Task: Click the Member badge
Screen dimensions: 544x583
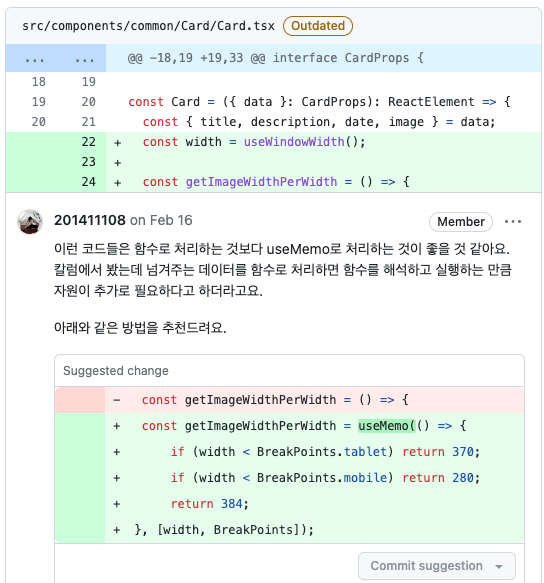Action: pos(461,222)
